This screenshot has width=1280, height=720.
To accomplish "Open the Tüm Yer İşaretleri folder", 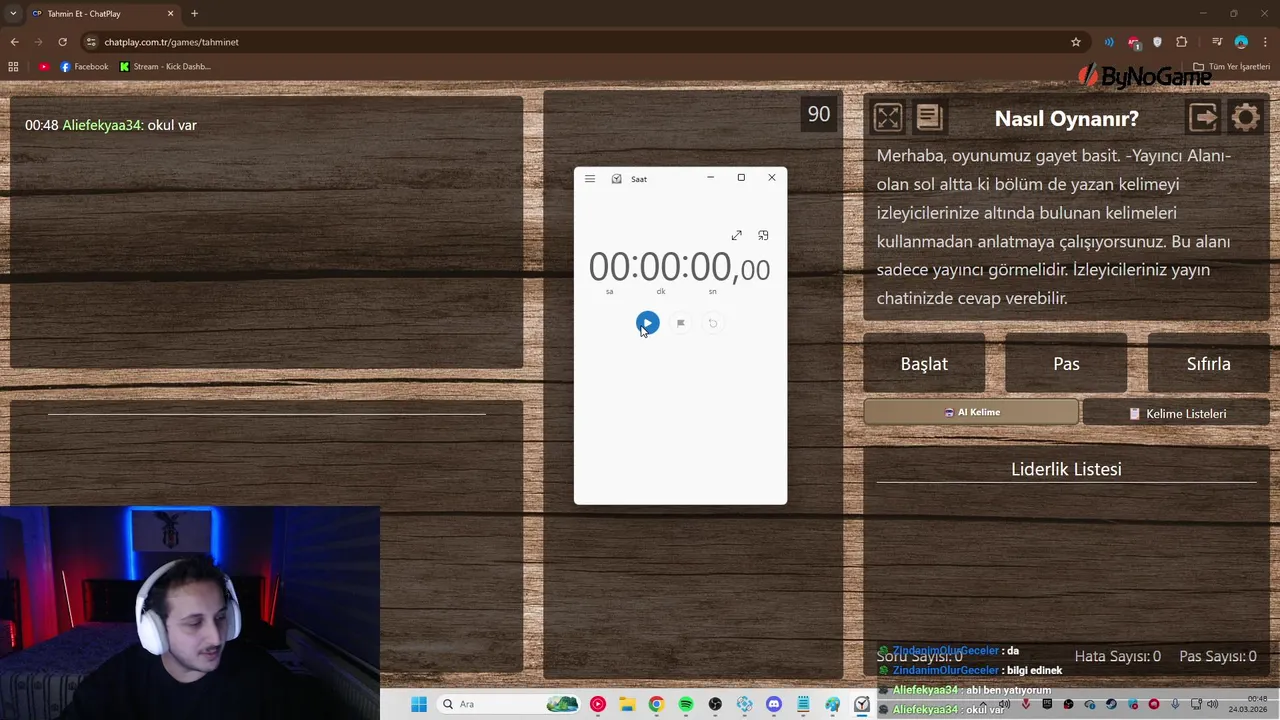I will pos(1232,67).
